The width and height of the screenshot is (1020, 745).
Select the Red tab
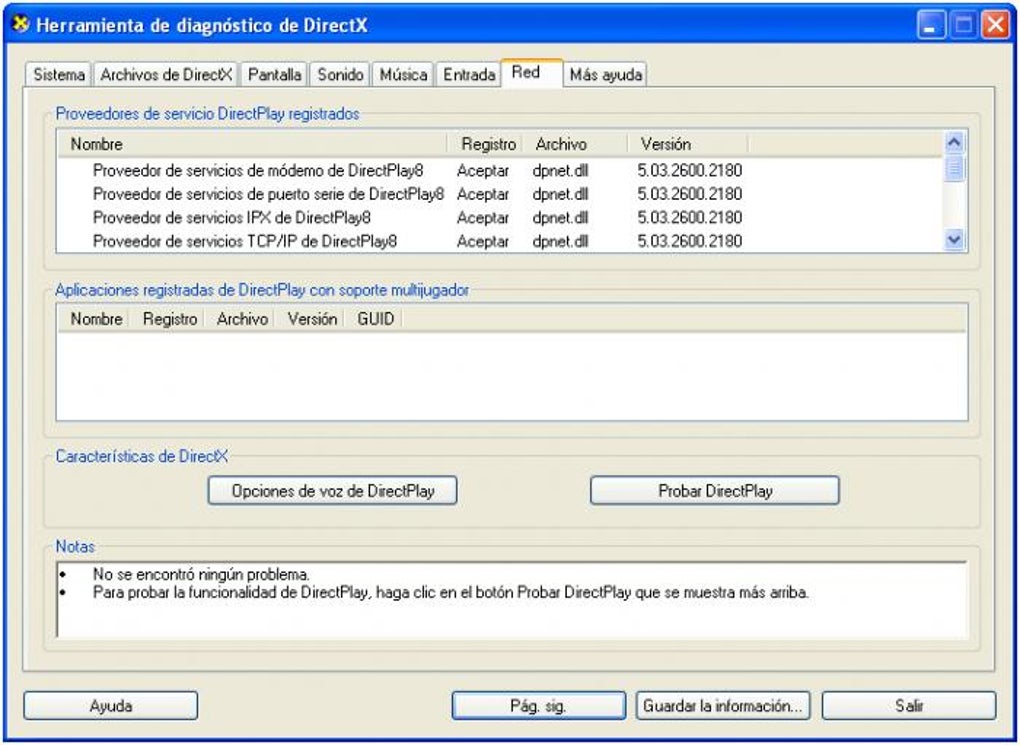(x=531, y=72)
